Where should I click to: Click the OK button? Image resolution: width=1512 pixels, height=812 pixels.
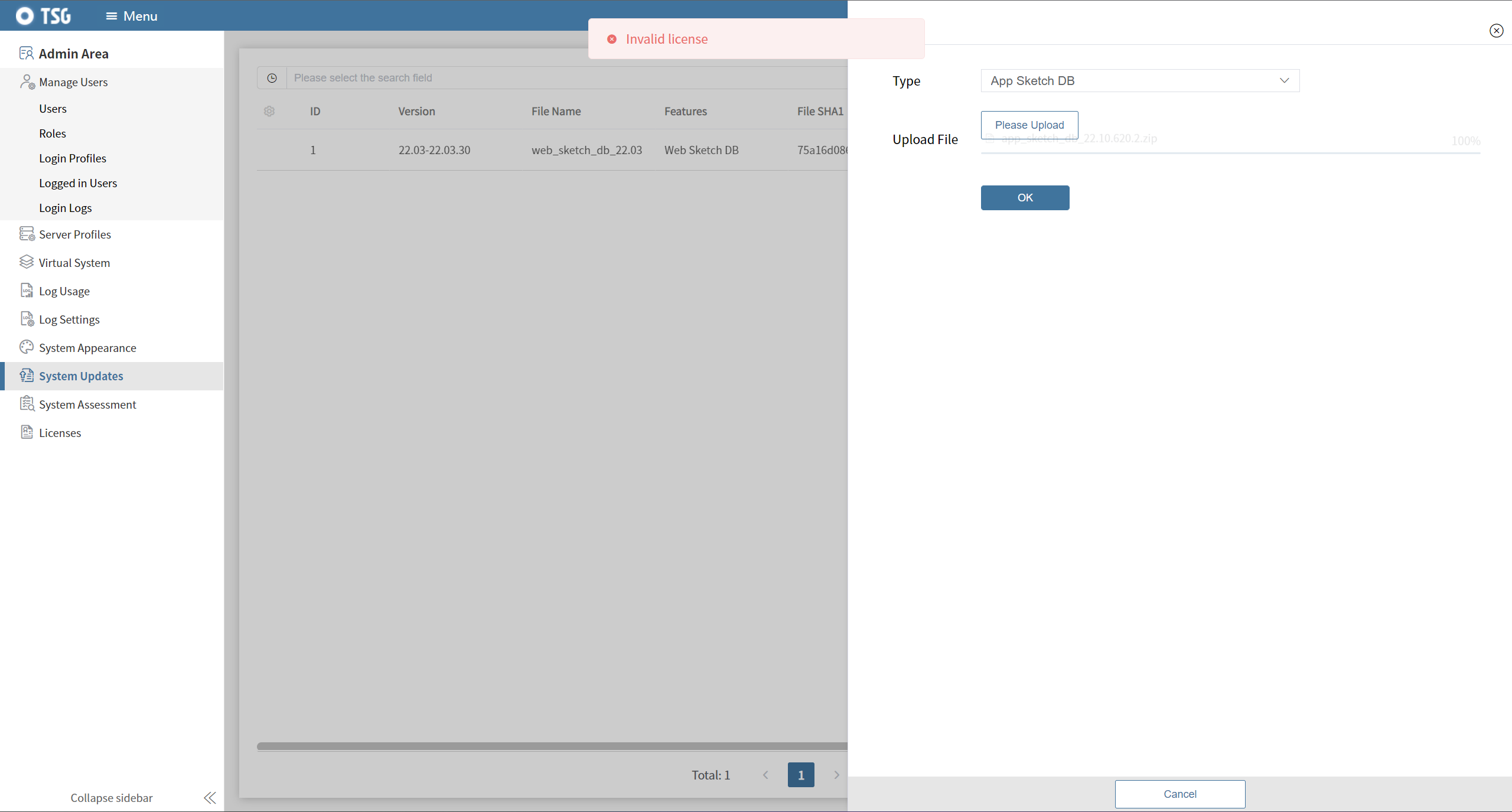(x=1025, y=198)
